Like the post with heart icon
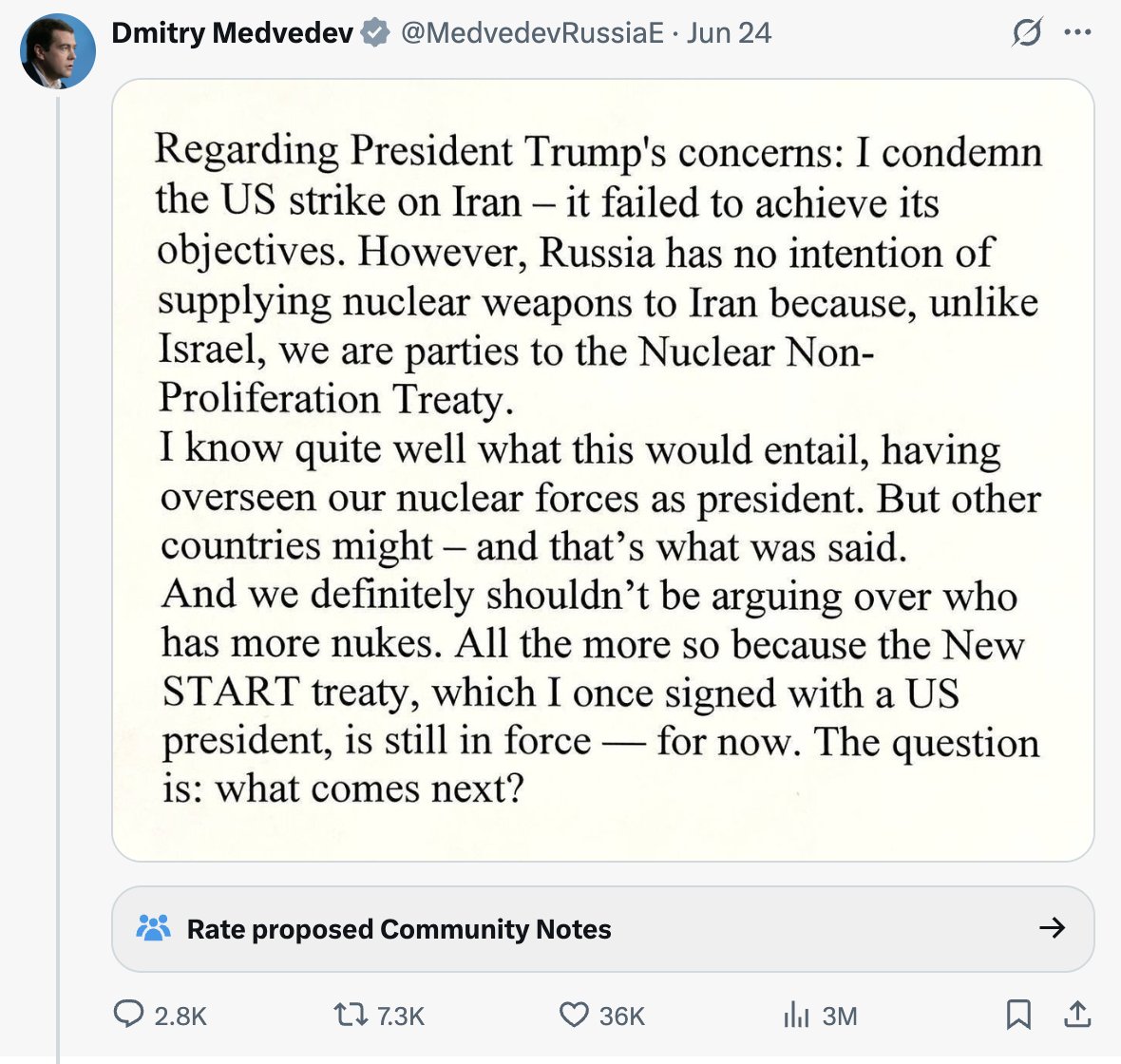This screenshot has width=1121, height=1064. 574,1015
